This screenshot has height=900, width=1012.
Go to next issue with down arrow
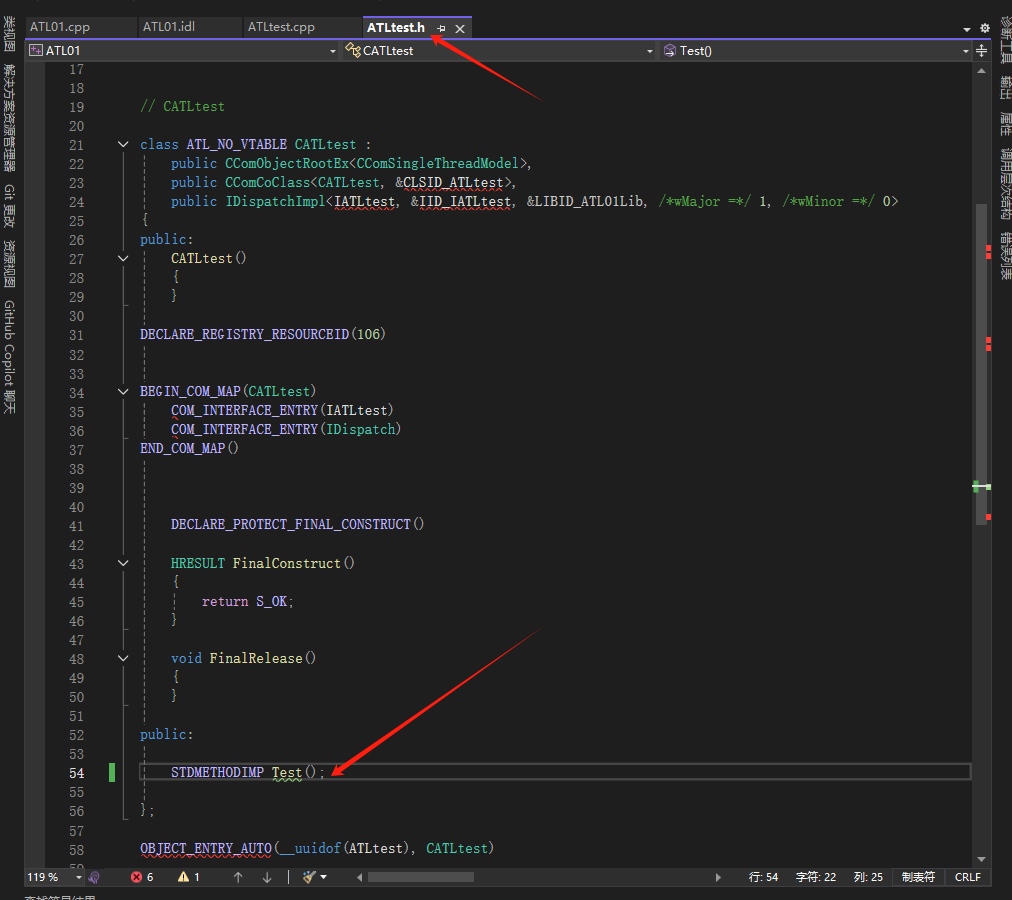[x=267, y=877]
